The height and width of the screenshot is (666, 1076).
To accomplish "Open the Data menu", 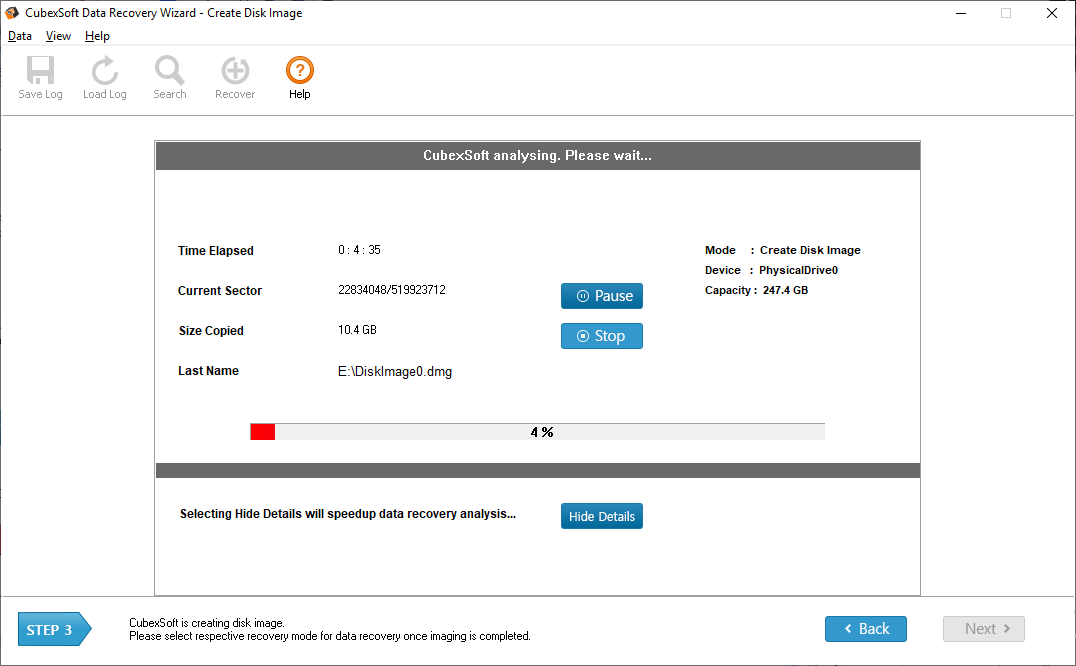I will pyautogui.click(x=20, y=36).
